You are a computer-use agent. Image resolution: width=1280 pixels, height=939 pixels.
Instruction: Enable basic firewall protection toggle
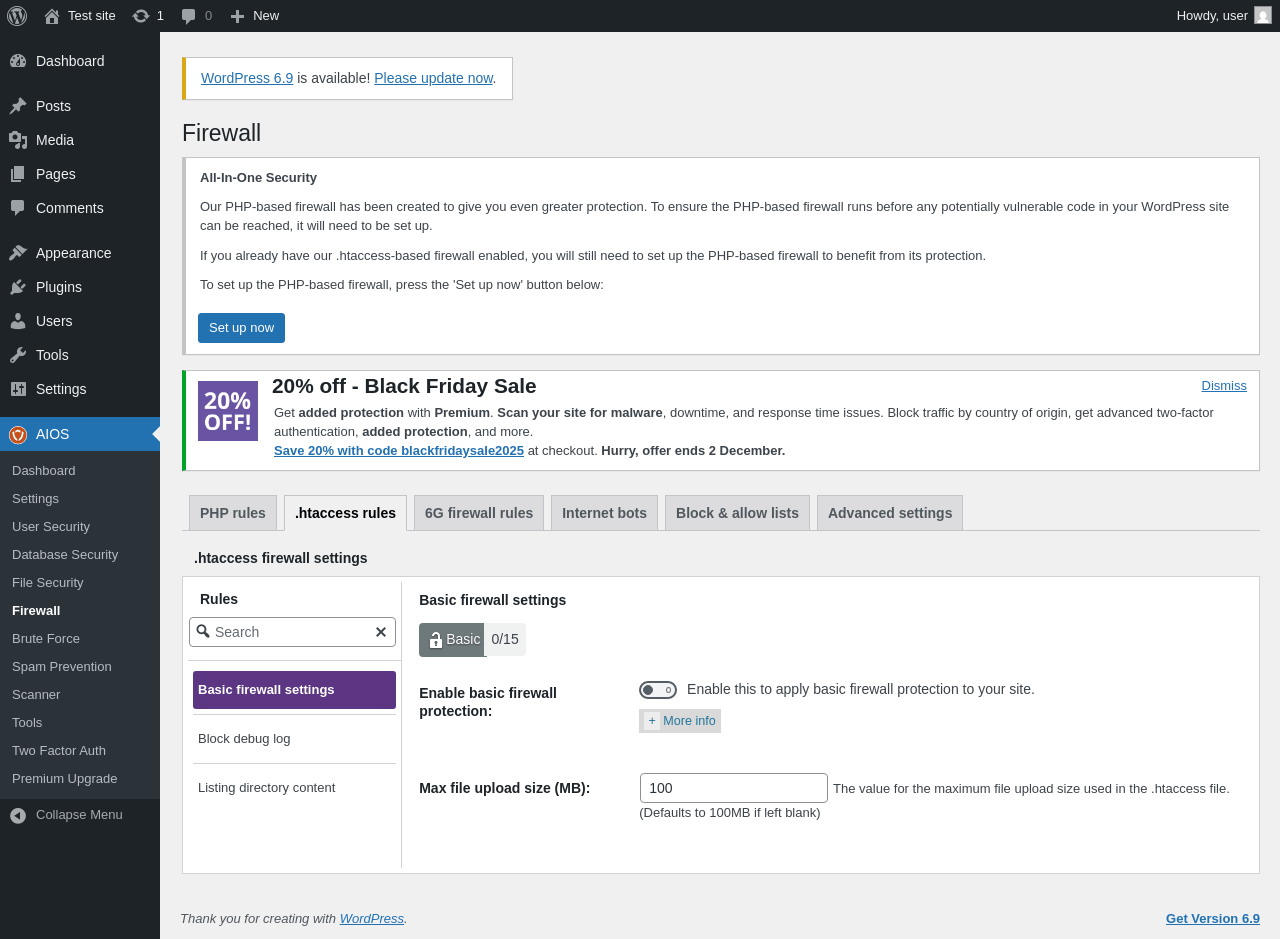click(658, 690)
